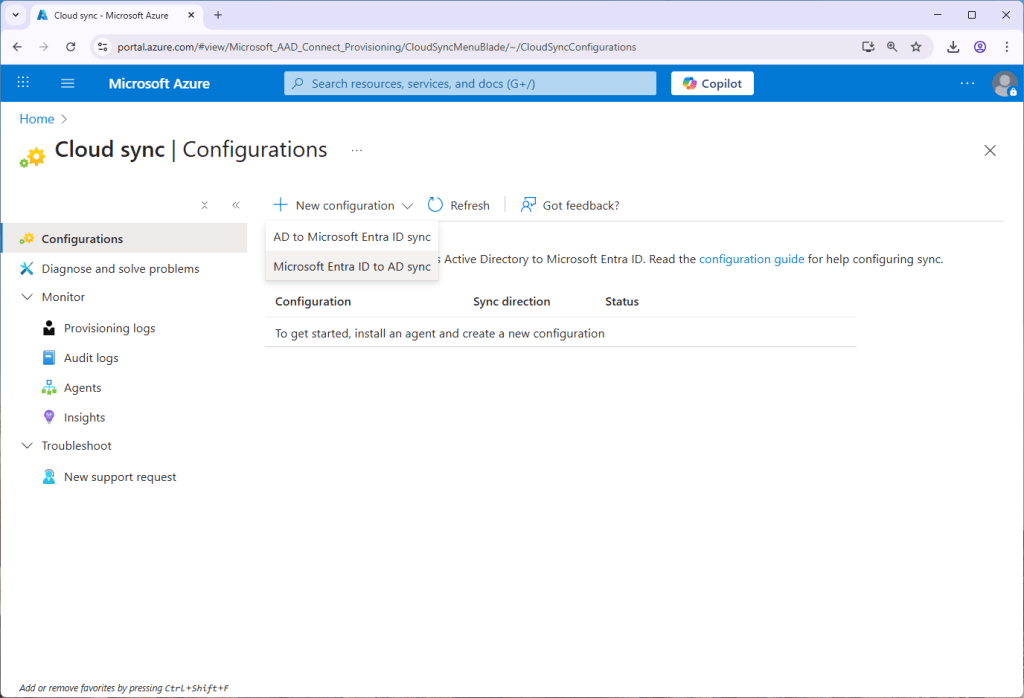Viewport: 1024px width, 698px height.
Task: Open Audit logs from Monitor section
Action: tap(91, 358)
